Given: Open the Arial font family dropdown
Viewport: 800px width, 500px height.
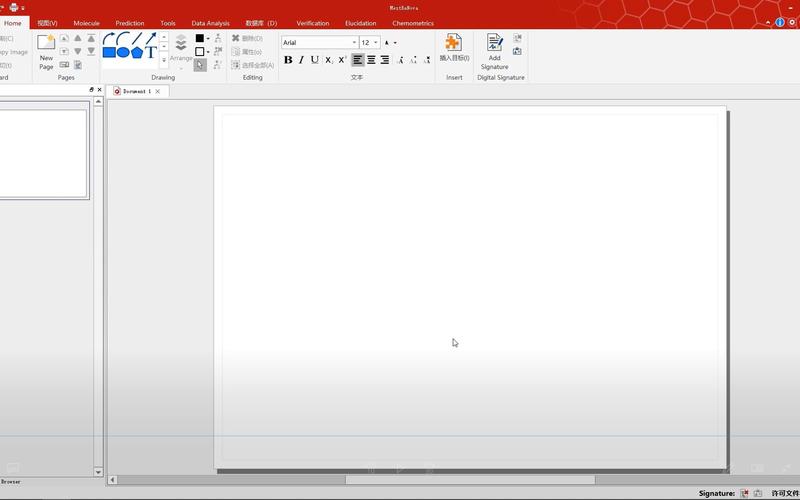Looking at the screenshot, I should click(354, 42).
